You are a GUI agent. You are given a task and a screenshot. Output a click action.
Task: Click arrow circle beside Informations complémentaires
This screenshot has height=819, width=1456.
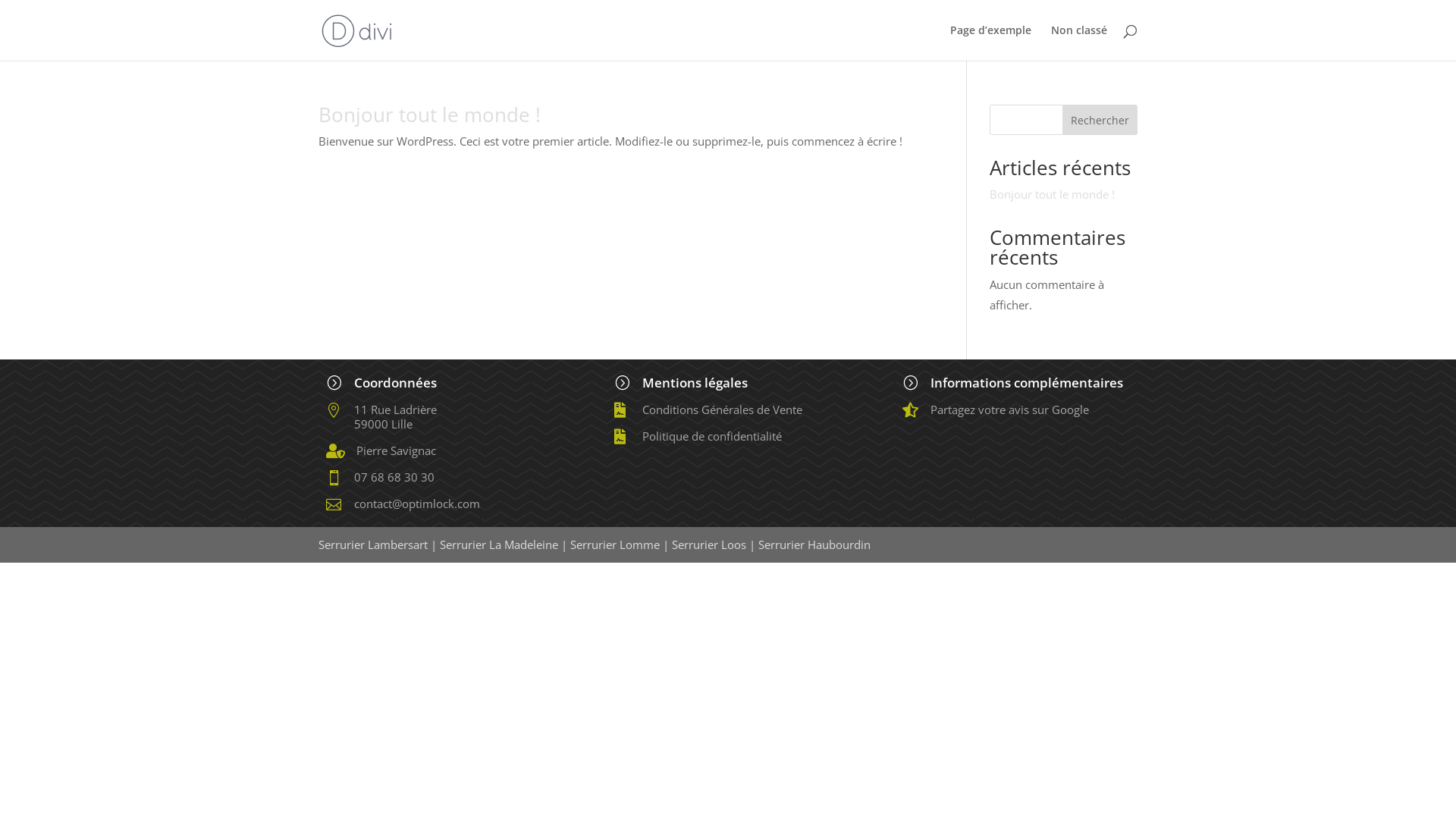pyautogui.click(x=911, y=383)
